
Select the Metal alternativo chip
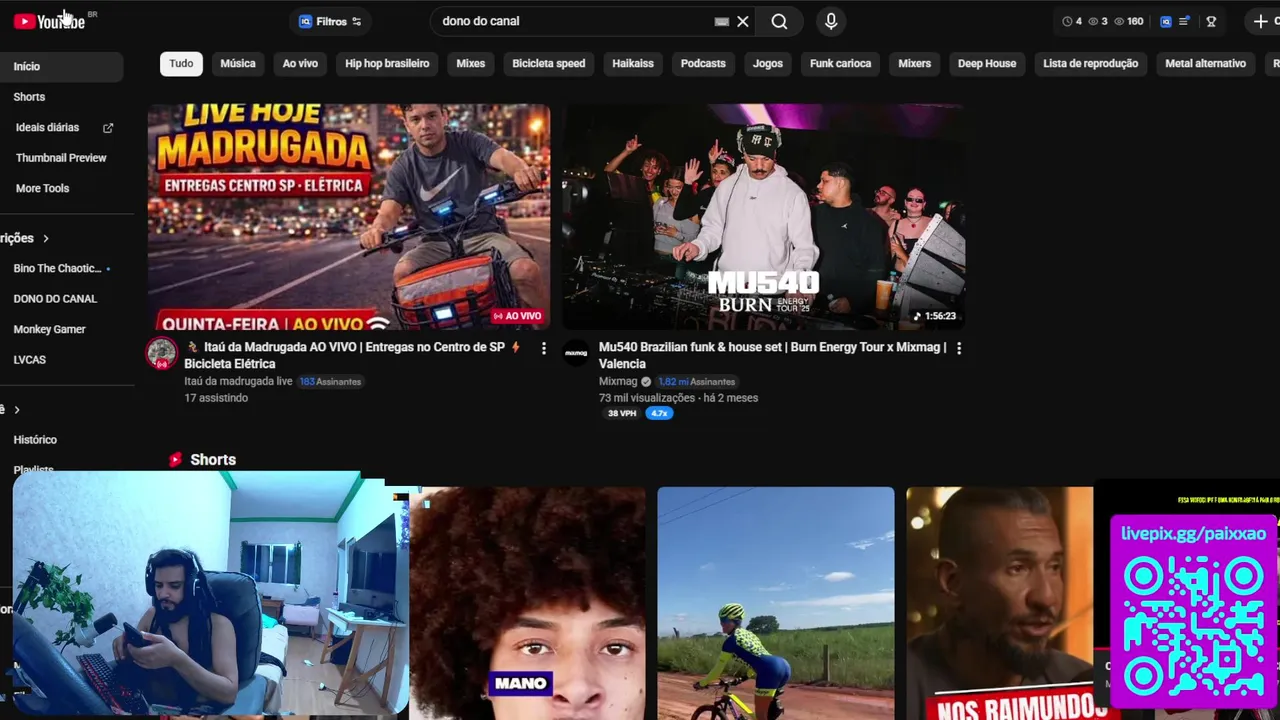point(1205,63)
